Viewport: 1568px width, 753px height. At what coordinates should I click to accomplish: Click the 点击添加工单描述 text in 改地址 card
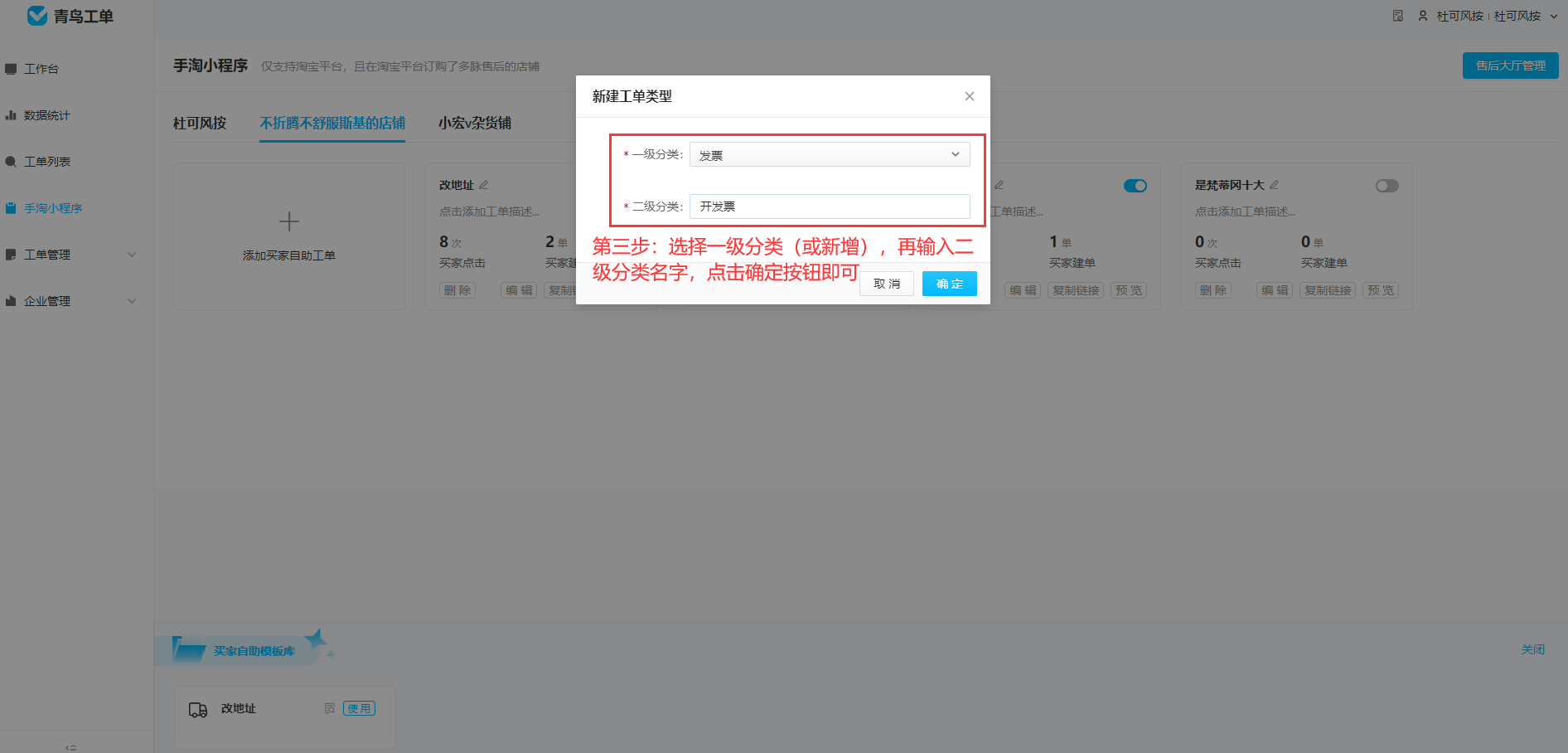coord(489,211)
